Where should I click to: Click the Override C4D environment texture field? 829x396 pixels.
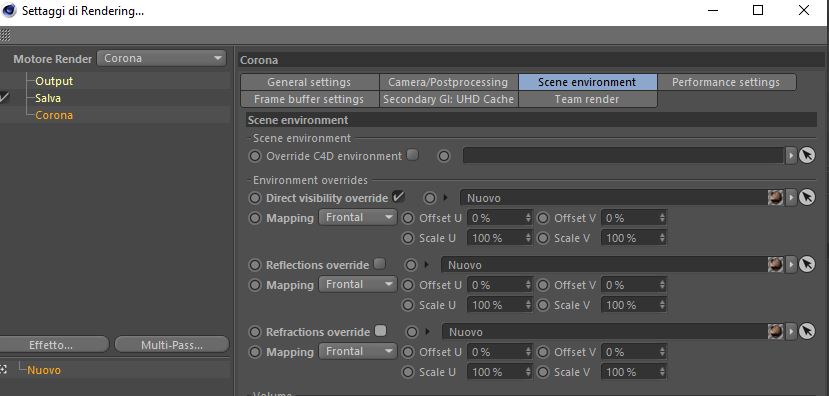tap(623, 155)
